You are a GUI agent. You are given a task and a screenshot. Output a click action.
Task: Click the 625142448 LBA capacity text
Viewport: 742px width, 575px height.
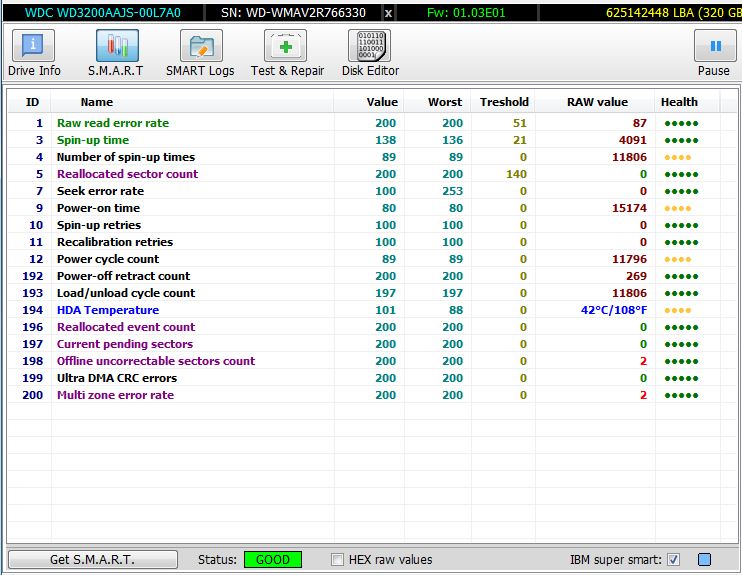click(673, 13)
